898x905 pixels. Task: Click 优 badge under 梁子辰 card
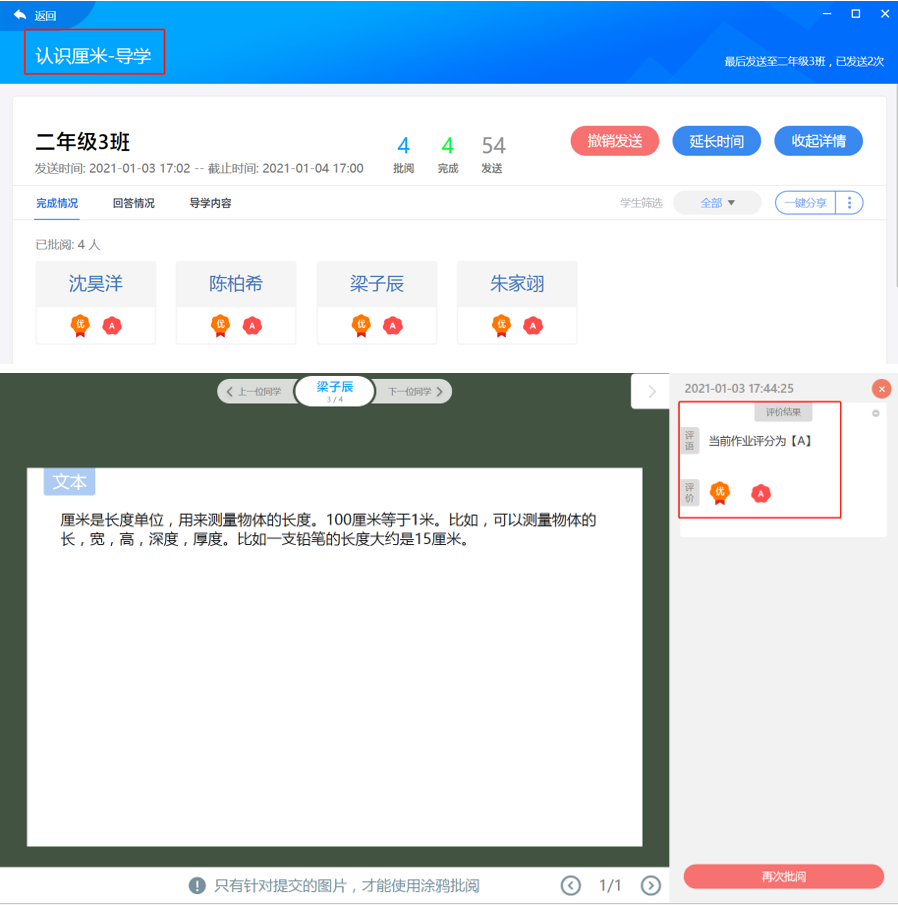point(361,326)
